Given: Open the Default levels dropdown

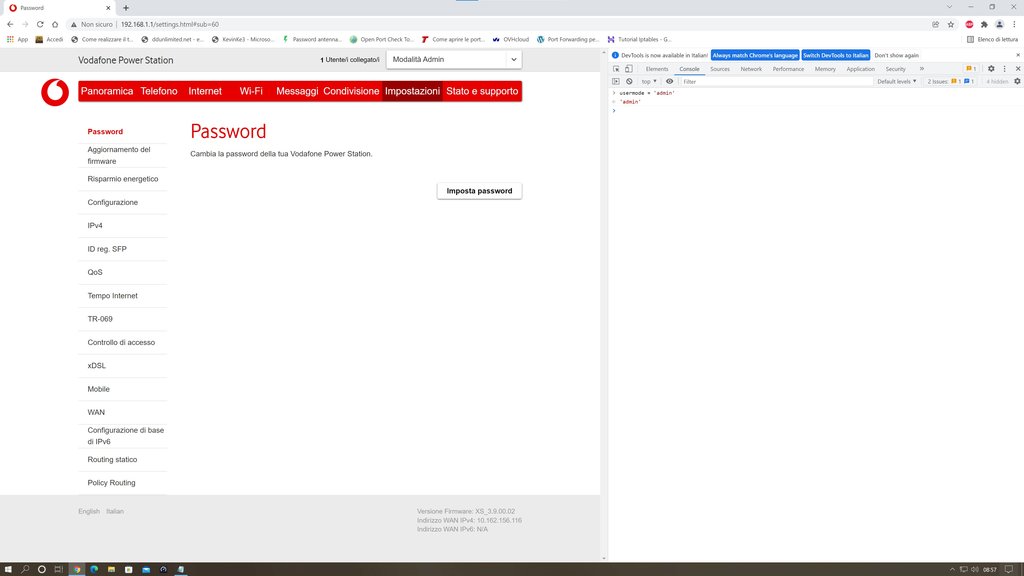Looking at the screenshot, I should pos(897,82).
